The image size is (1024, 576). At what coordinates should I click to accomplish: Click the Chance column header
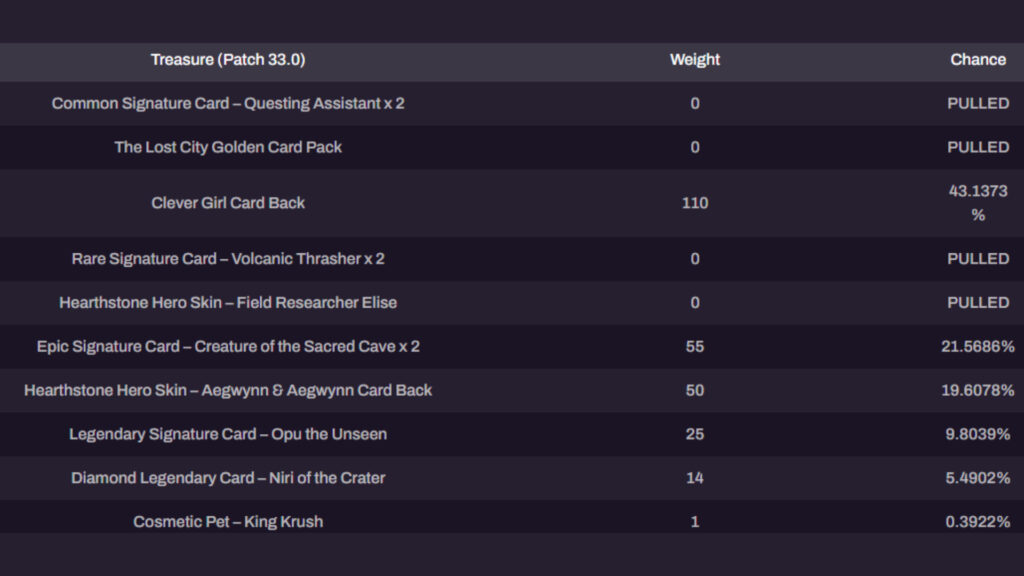pyautogui.click(x=977, y=60)
